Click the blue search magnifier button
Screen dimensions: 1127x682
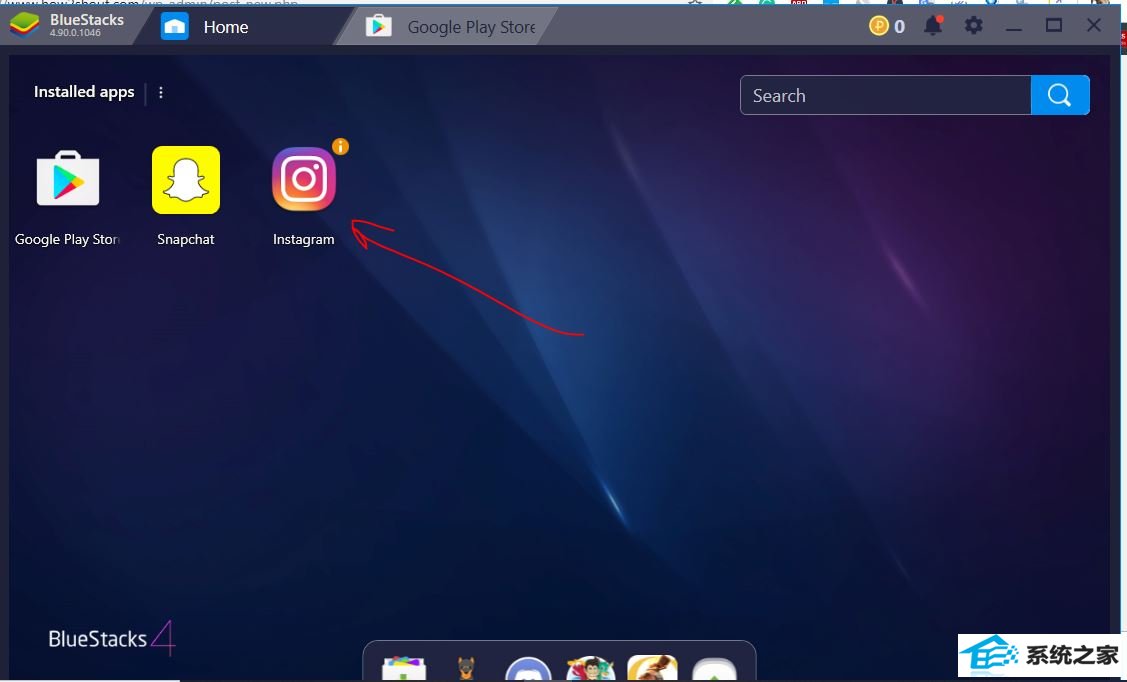[1060, 95]
